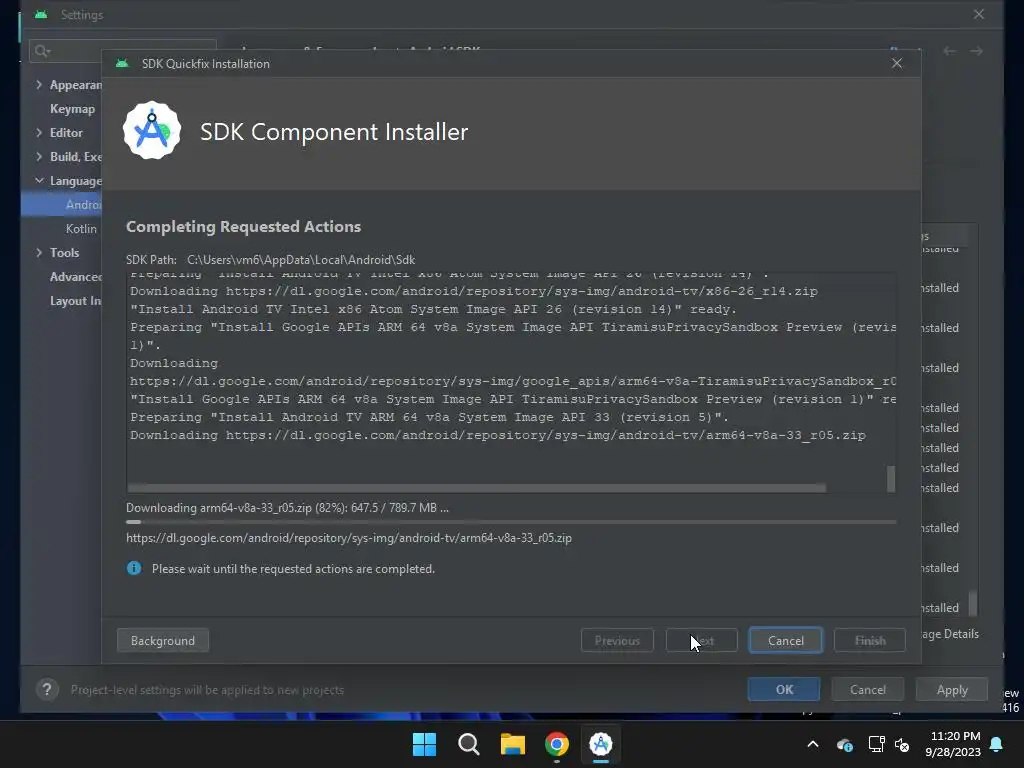Click Android Studio taskbar icon
The height and width of the screenshot is (768, 1024).
click(x=601, y=744)
